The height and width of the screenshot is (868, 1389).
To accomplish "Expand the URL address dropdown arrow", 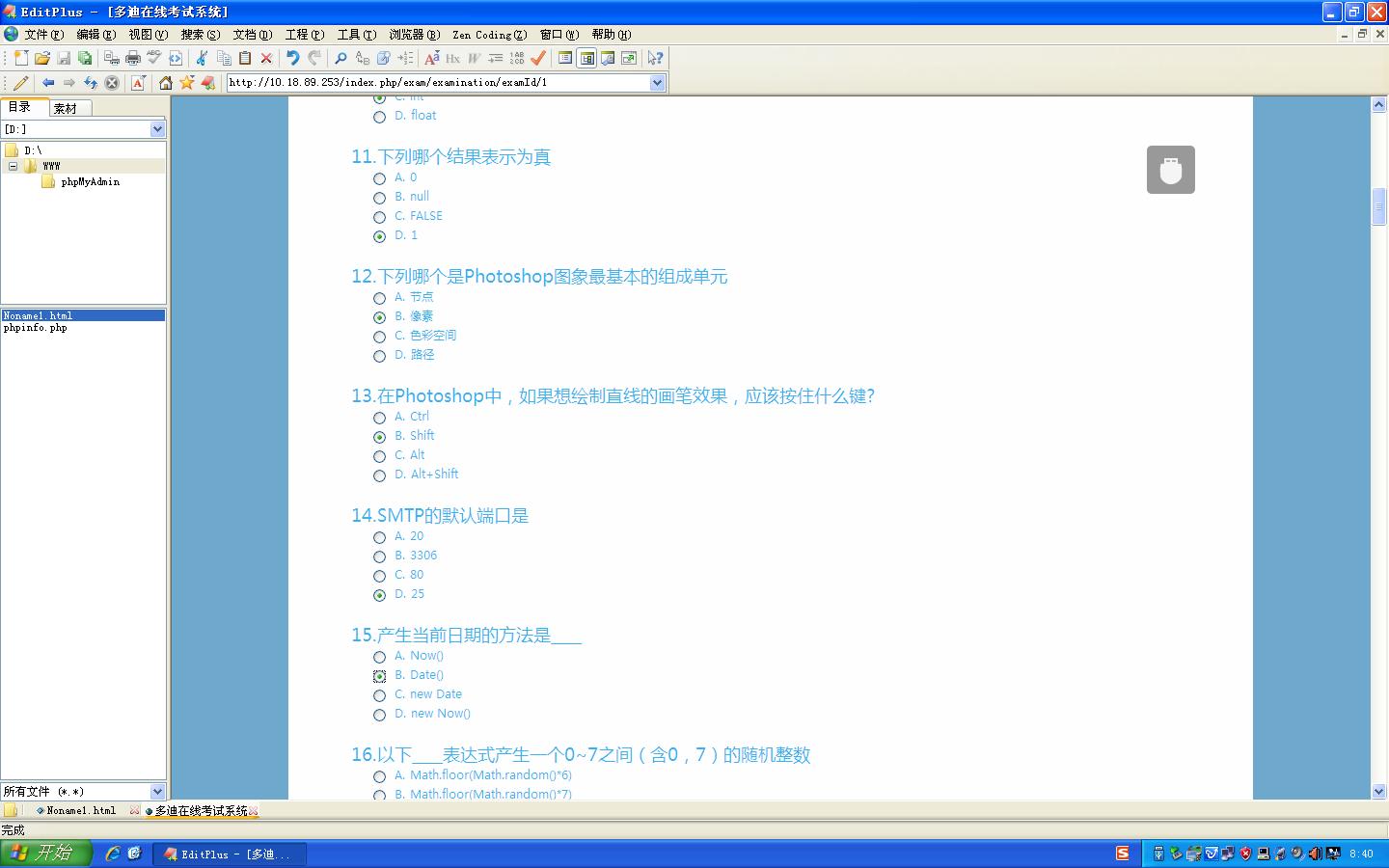I will (x=657, y=83).
